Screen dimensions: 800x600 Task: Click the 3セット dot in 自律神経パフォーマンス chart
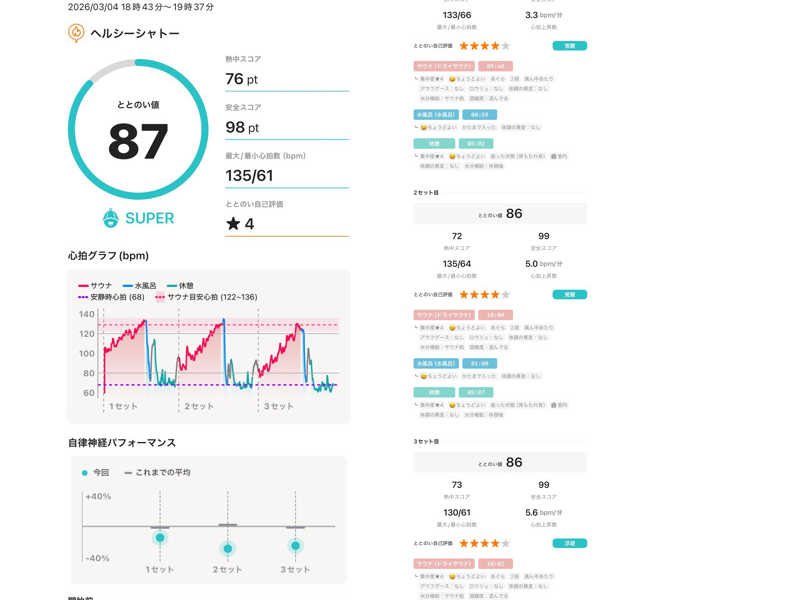point(295,545)
